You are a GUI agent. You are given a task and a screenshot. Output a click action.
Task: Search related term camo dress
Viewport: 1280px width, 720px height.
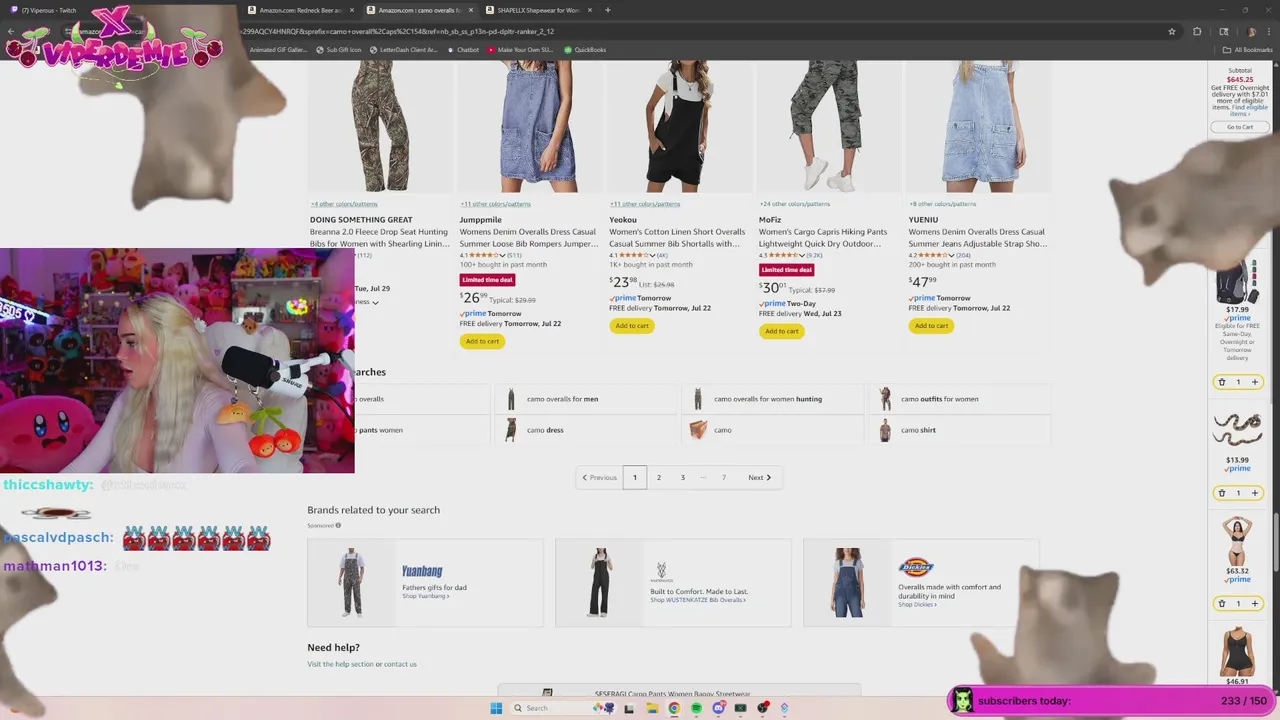pos(586,430)
